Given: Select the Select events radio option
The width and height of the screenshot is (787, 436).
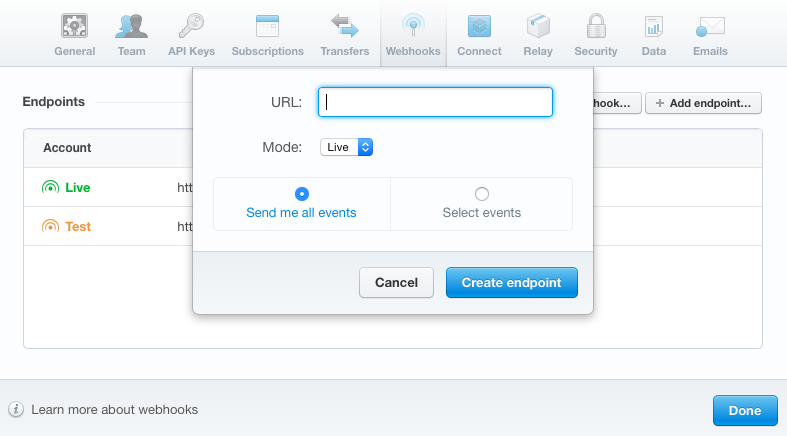Looking at the screenshot, I should click(482, 194).
